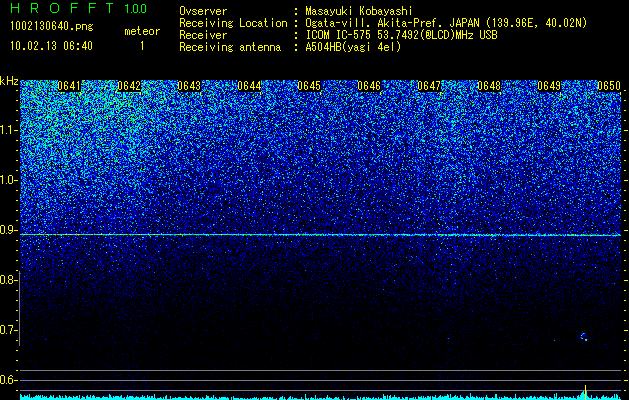
Task: Click the 0647 time marker
Action: 429,86
